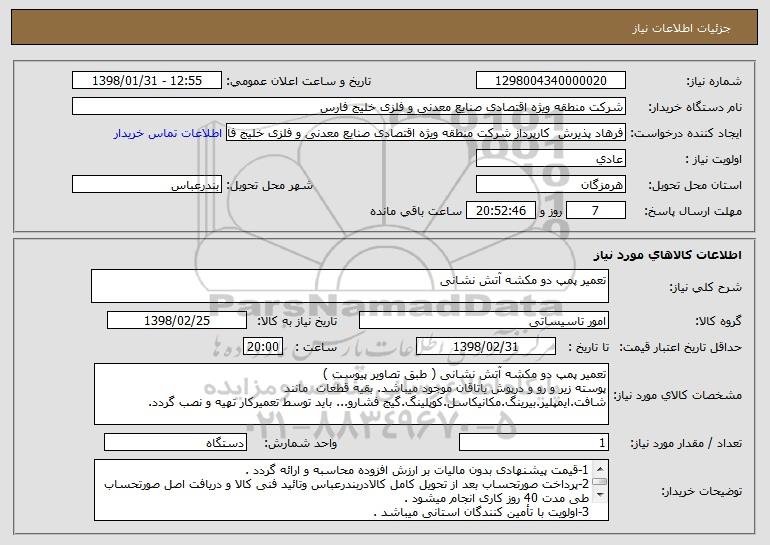Click the label اولویت نیاز

coord(714,160)
